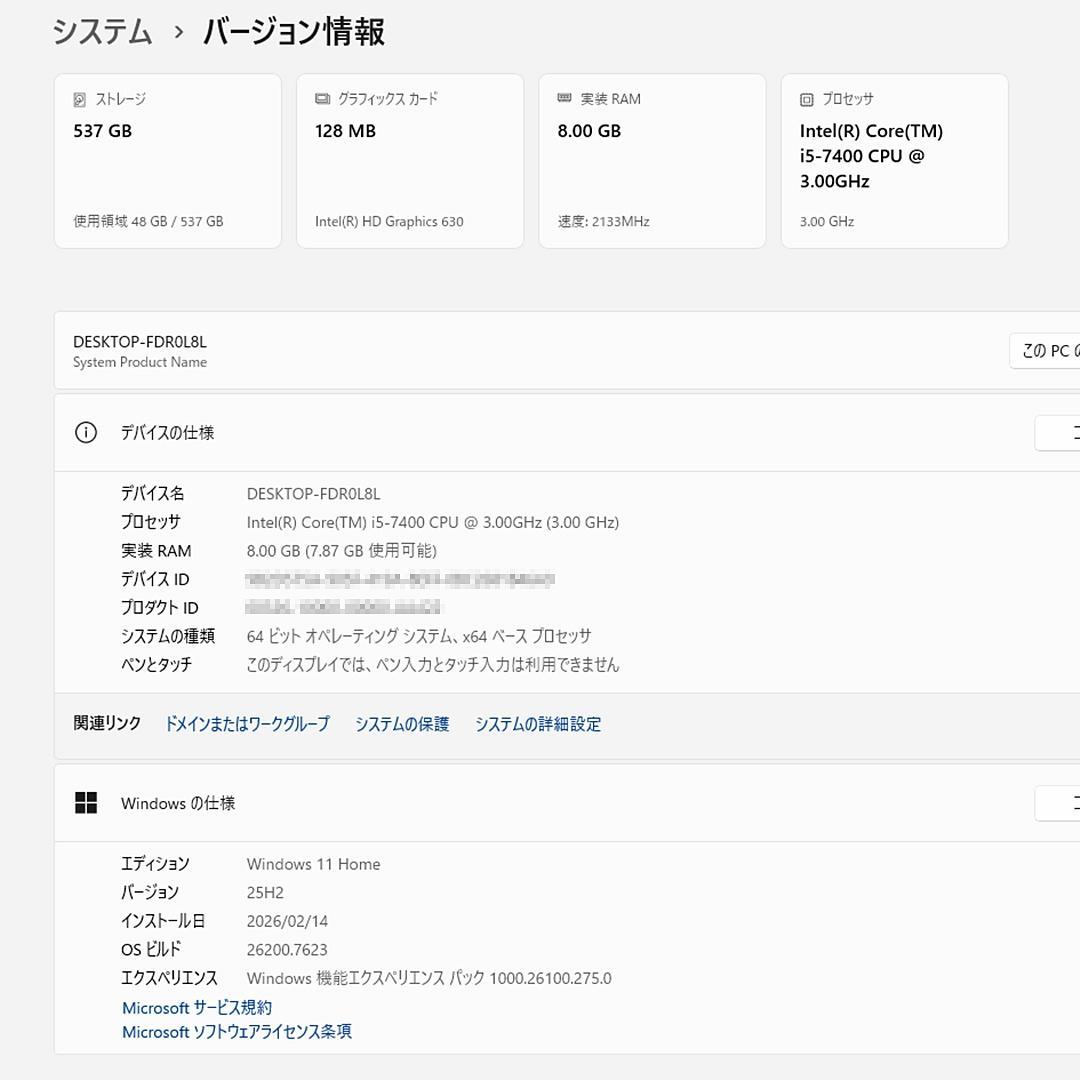Viewport: 1080px width, 1080px height.
Task: Click the Windows logo icon
Action: tap(86, 802)
